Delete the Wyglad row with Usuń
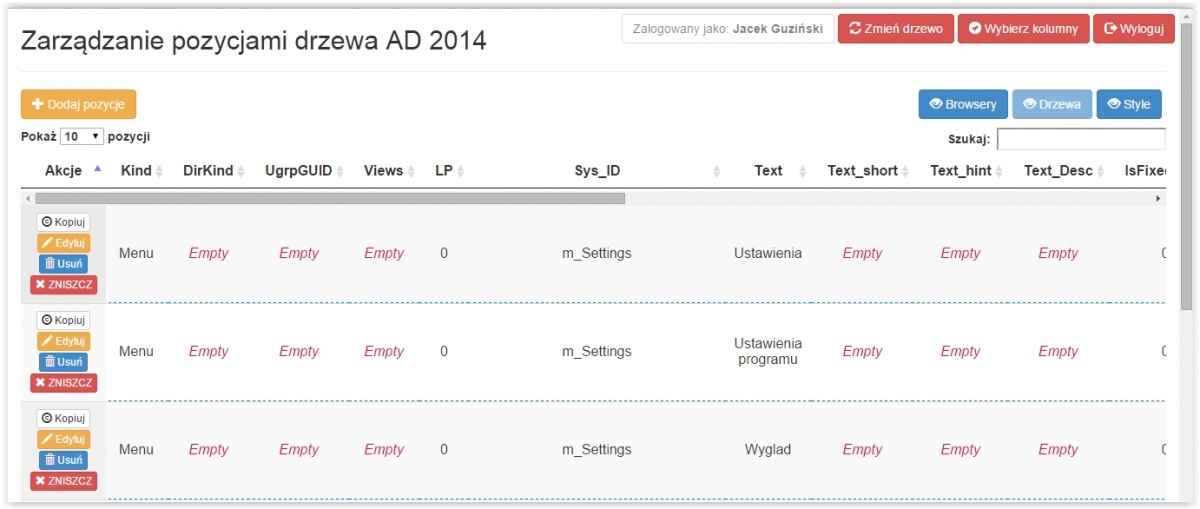The width and height of the screenshot is (1200, 509). click(x=63, y=460)
